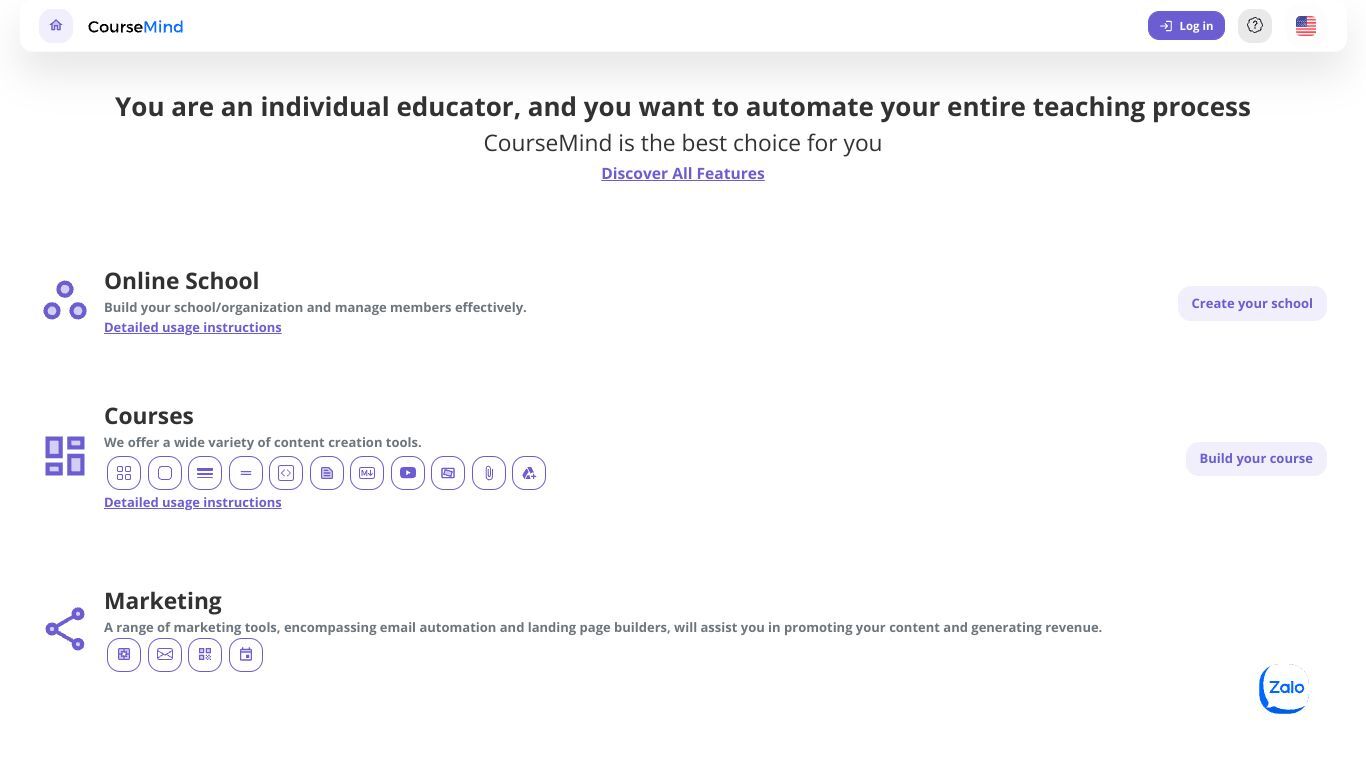The image size is (1366, 768).
Task: Open the calendar event marketing icon
Action: coord(246,655)
